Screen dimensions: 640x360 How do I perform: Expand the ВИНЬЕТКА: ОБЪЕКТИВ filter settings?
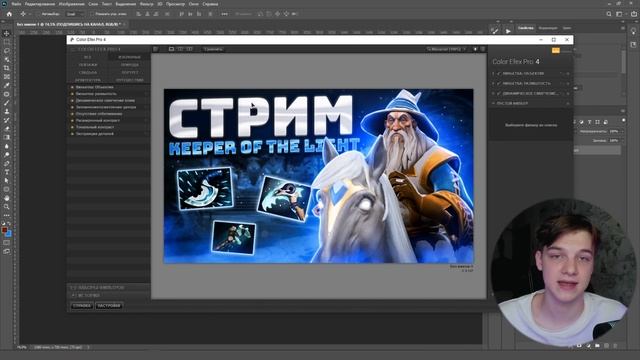pyautogui.click(x=493, y=73)
